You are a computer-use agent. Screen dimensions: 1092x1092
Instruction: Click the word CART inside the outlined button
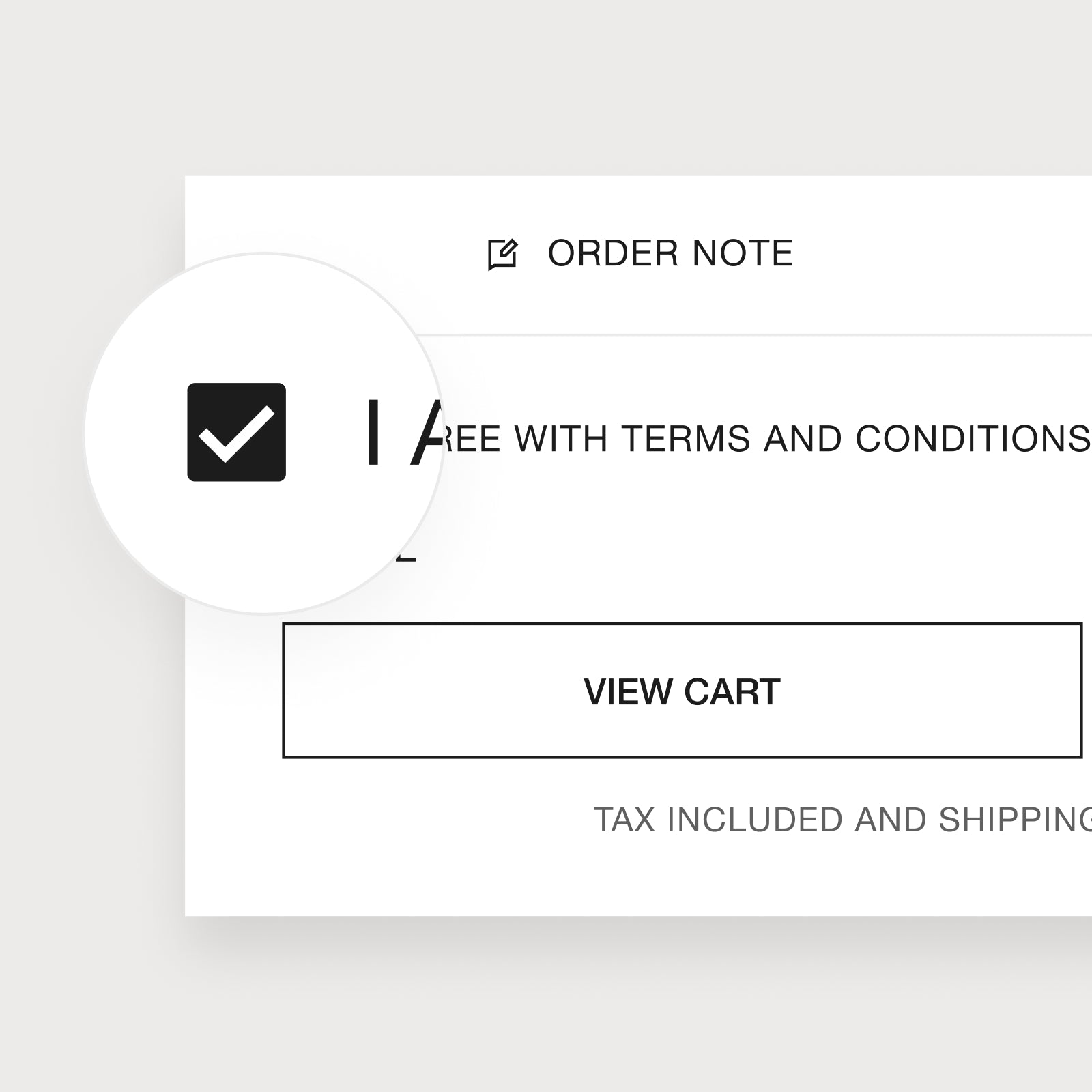pos(732,691)
